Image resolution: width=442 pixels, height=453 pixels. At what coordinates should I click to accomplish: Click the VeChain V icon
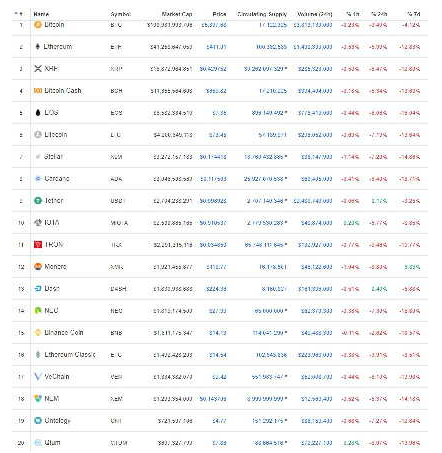pyautogui.click(x=38, y=377)
